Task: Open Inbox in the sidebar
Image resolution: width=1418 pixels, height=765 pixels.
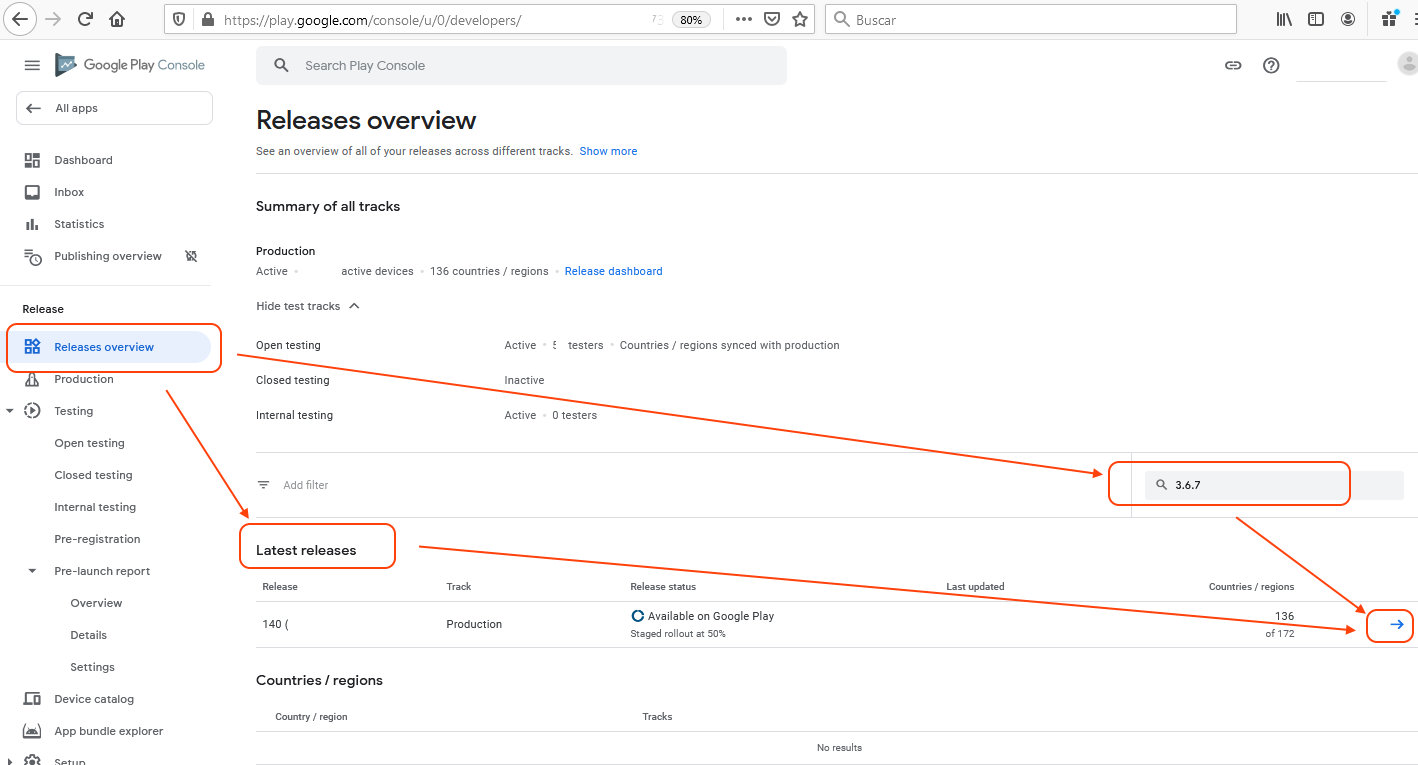Action: click(69, 192)
